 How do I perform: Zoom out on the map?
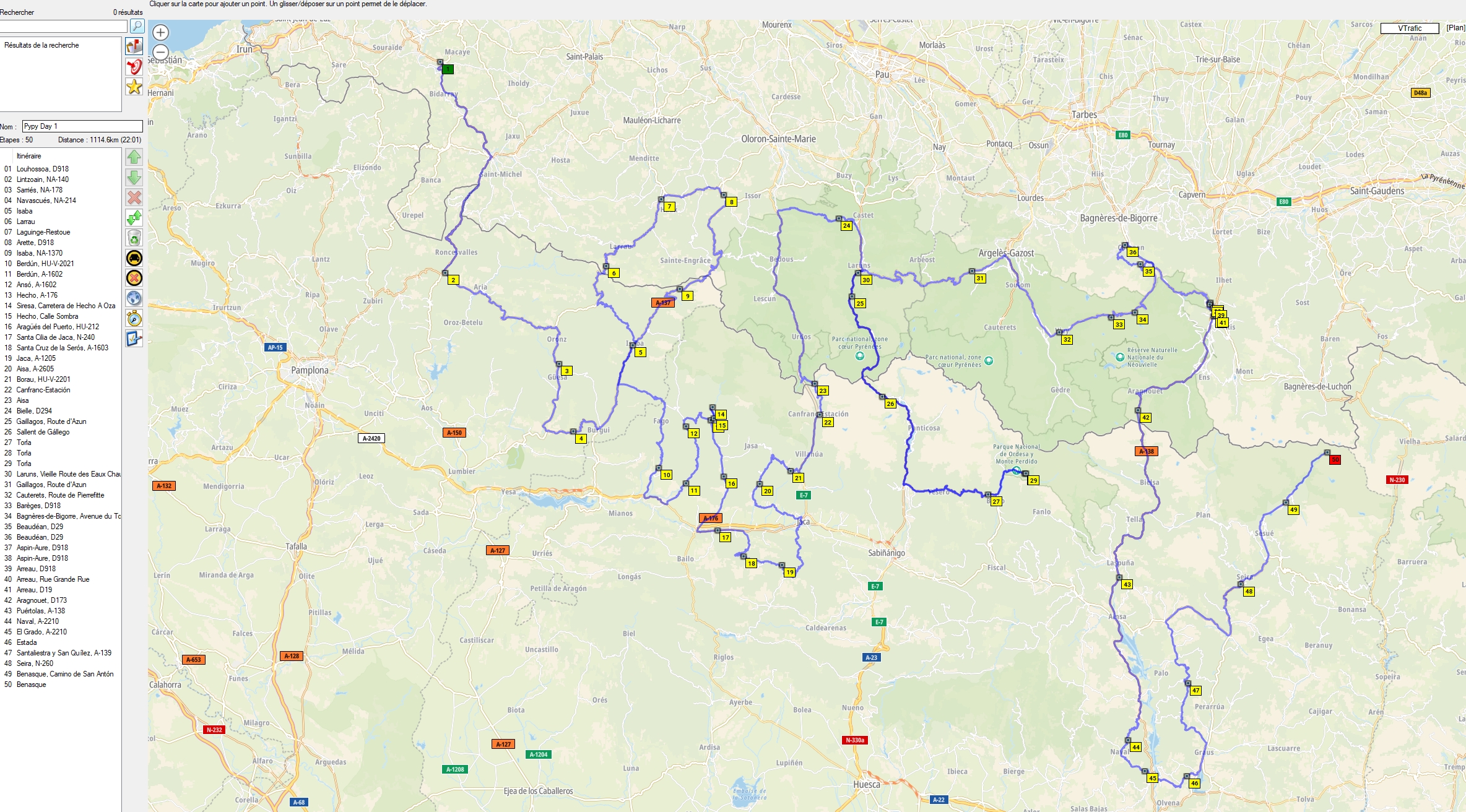160,52
